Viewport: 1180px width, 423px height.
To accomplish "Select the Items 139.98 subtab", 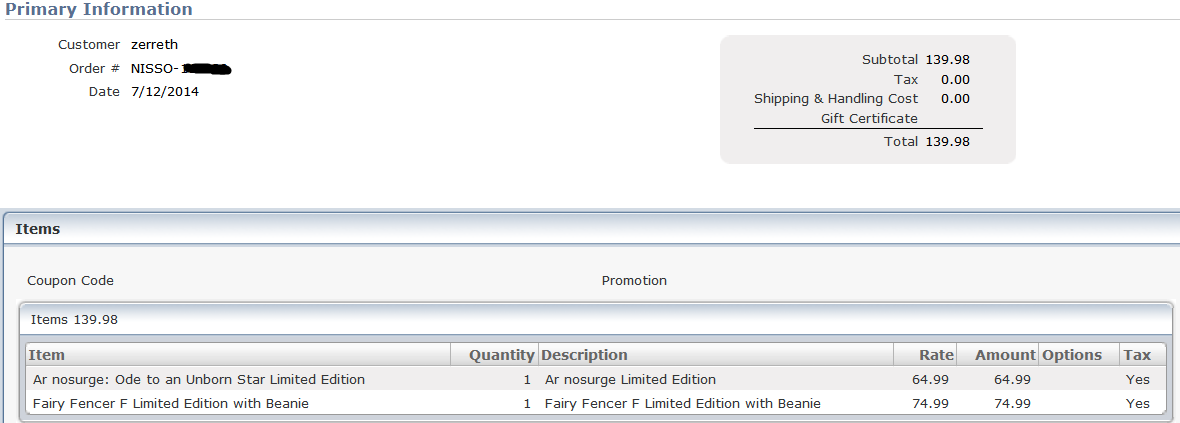I will 75,320.
